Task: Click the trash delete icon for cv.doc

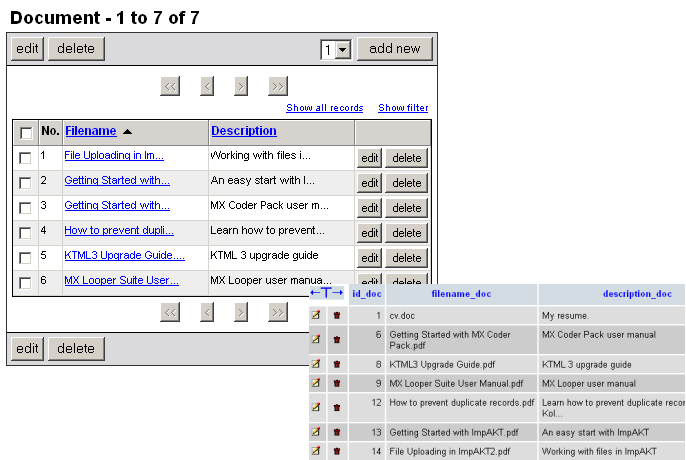Action: (x=337, y=315)
